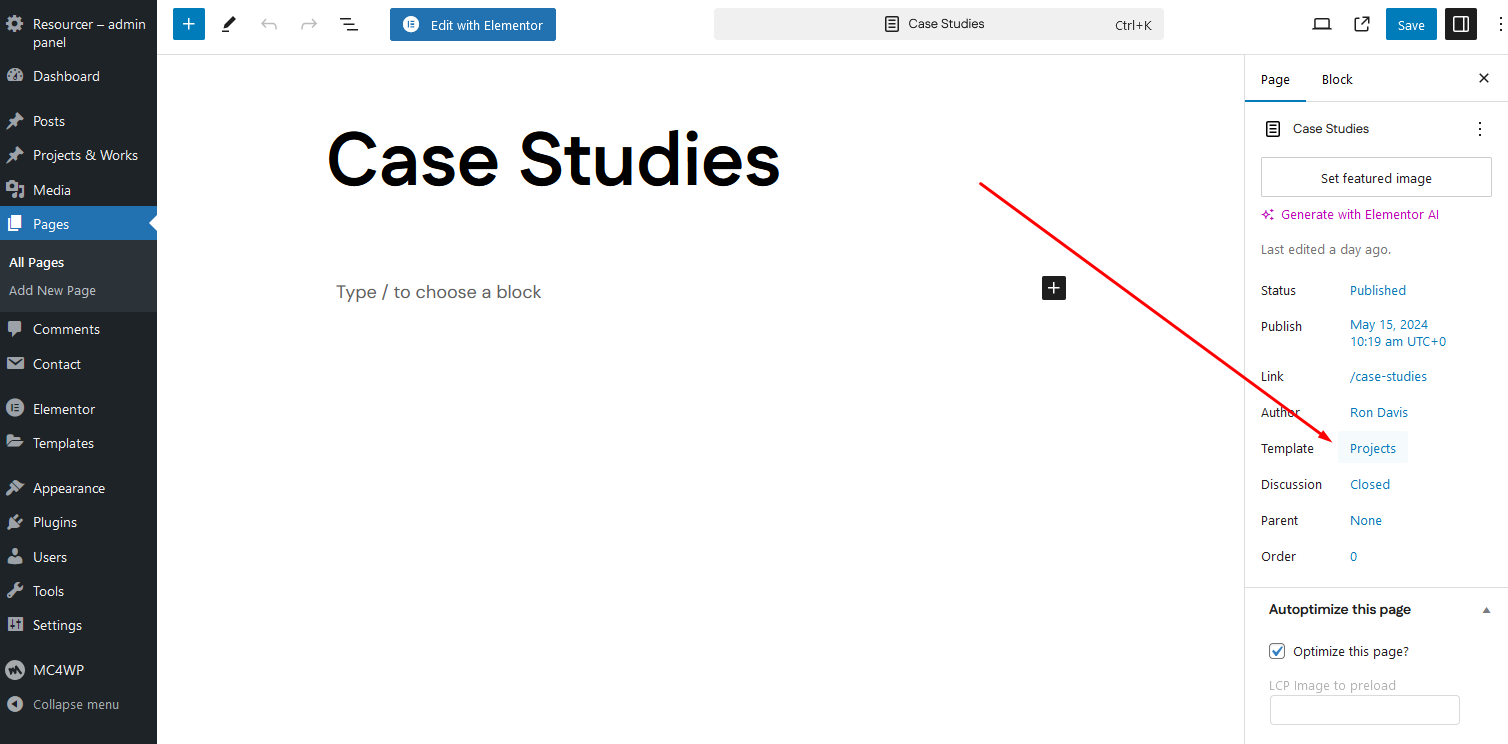Select Add New Page submenu link
This screenshot has width=1508, height=744.
52,290
